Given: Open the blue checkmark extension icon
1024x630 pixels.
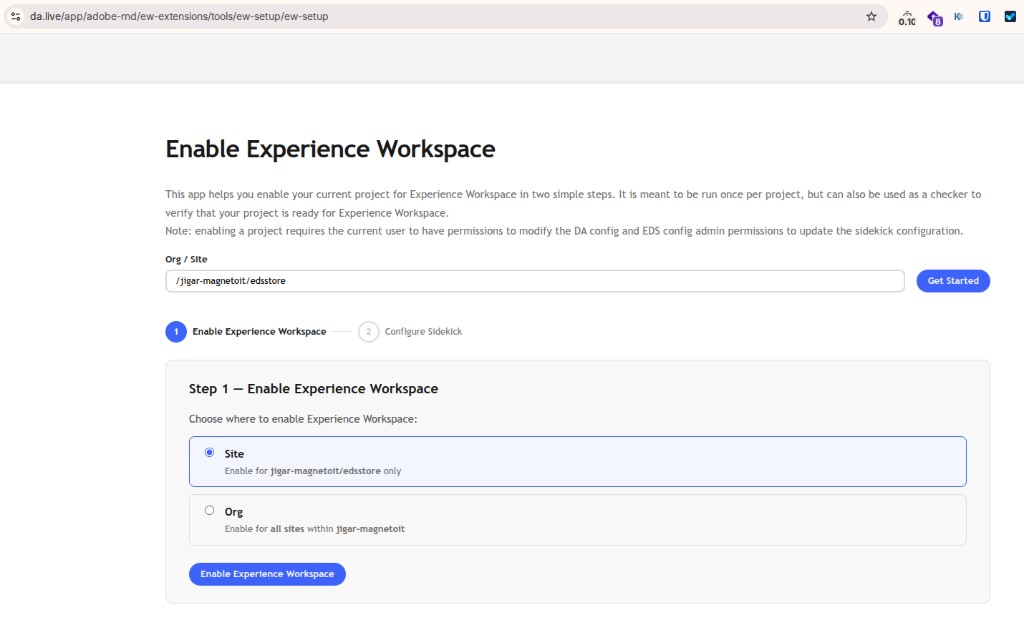Looking at the screenshot, I should [x=1010, y=16].
